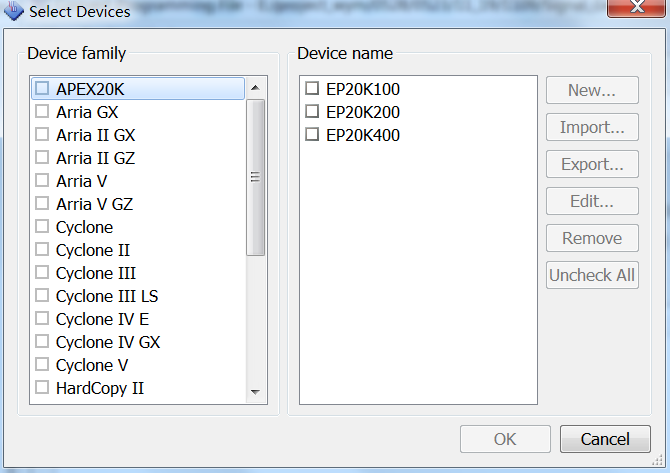Select the Cyclone row label
The width and height of the screenshot is (670, 473).
coord(85,228)
